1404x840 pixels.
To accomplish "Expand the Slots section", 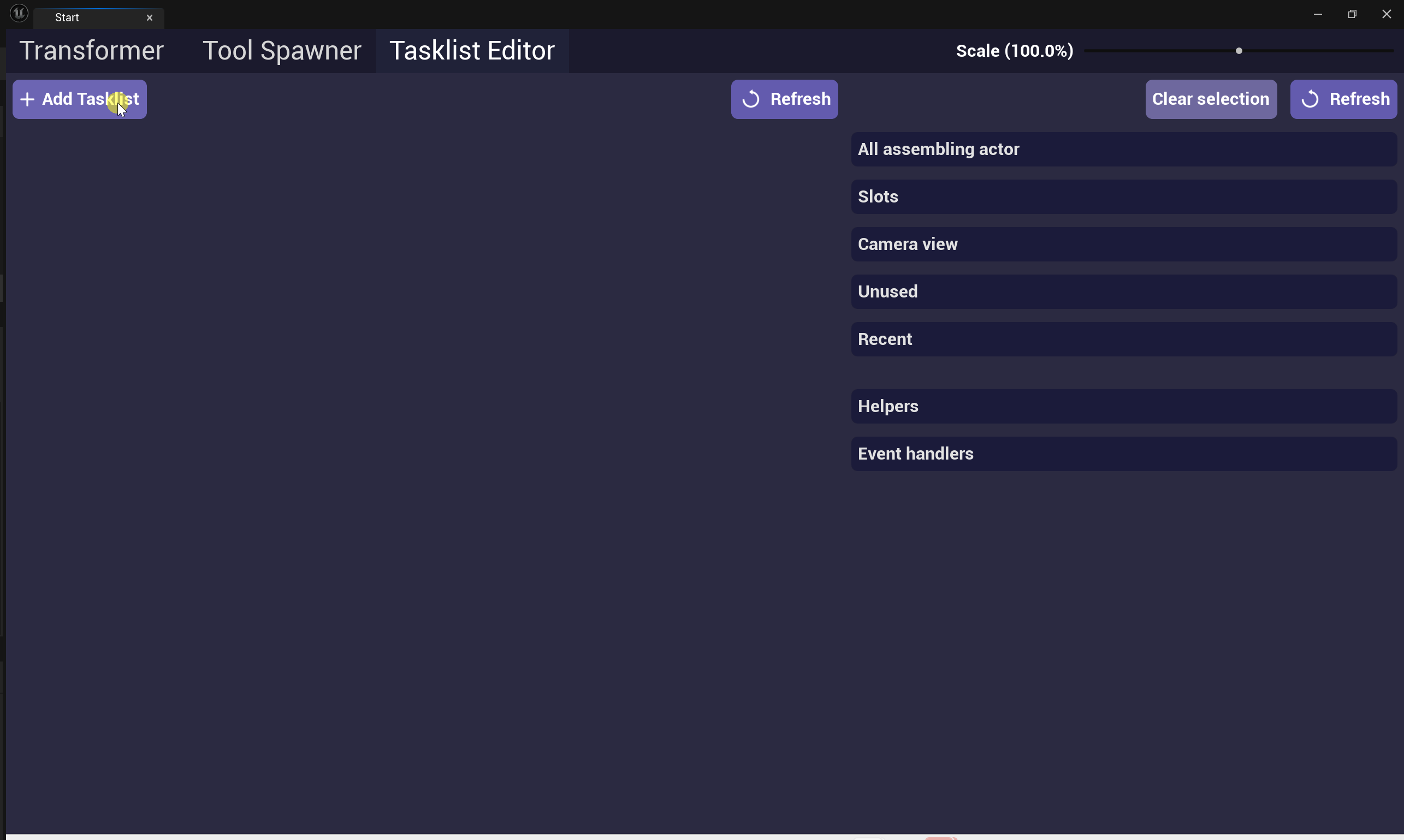I will 1123,197.
